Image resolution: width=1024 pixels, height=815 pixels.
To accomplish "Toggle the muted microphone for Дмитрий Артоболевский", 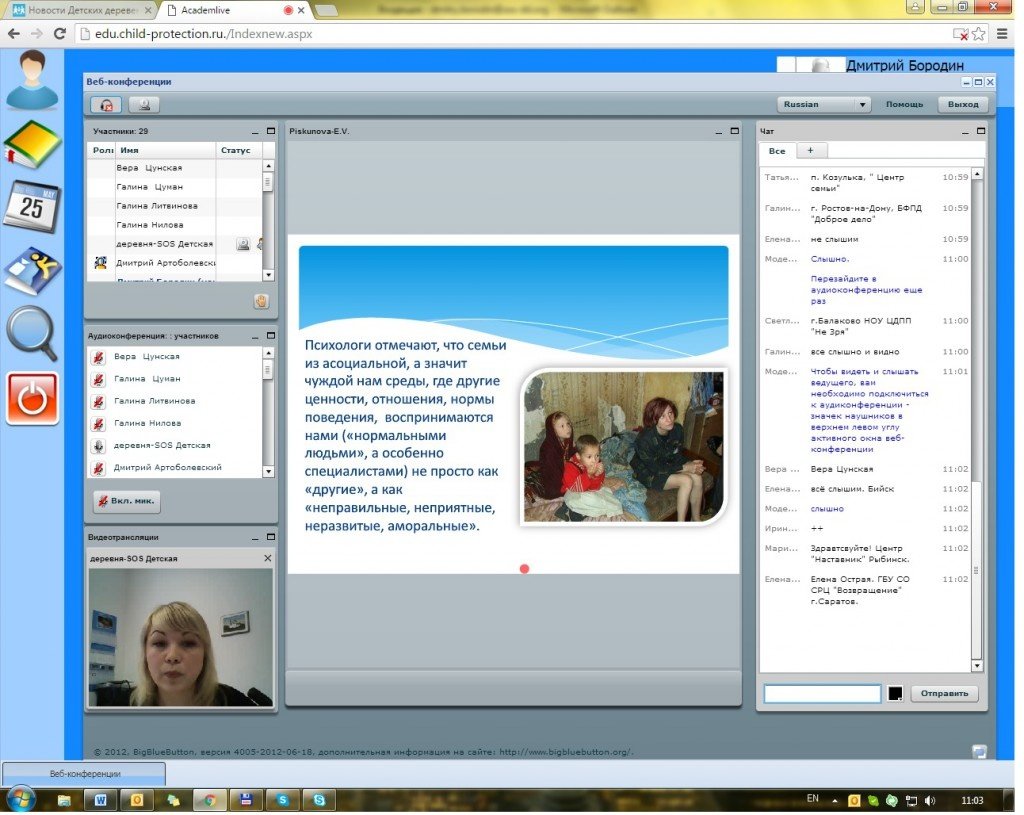I will coord(98,468).
